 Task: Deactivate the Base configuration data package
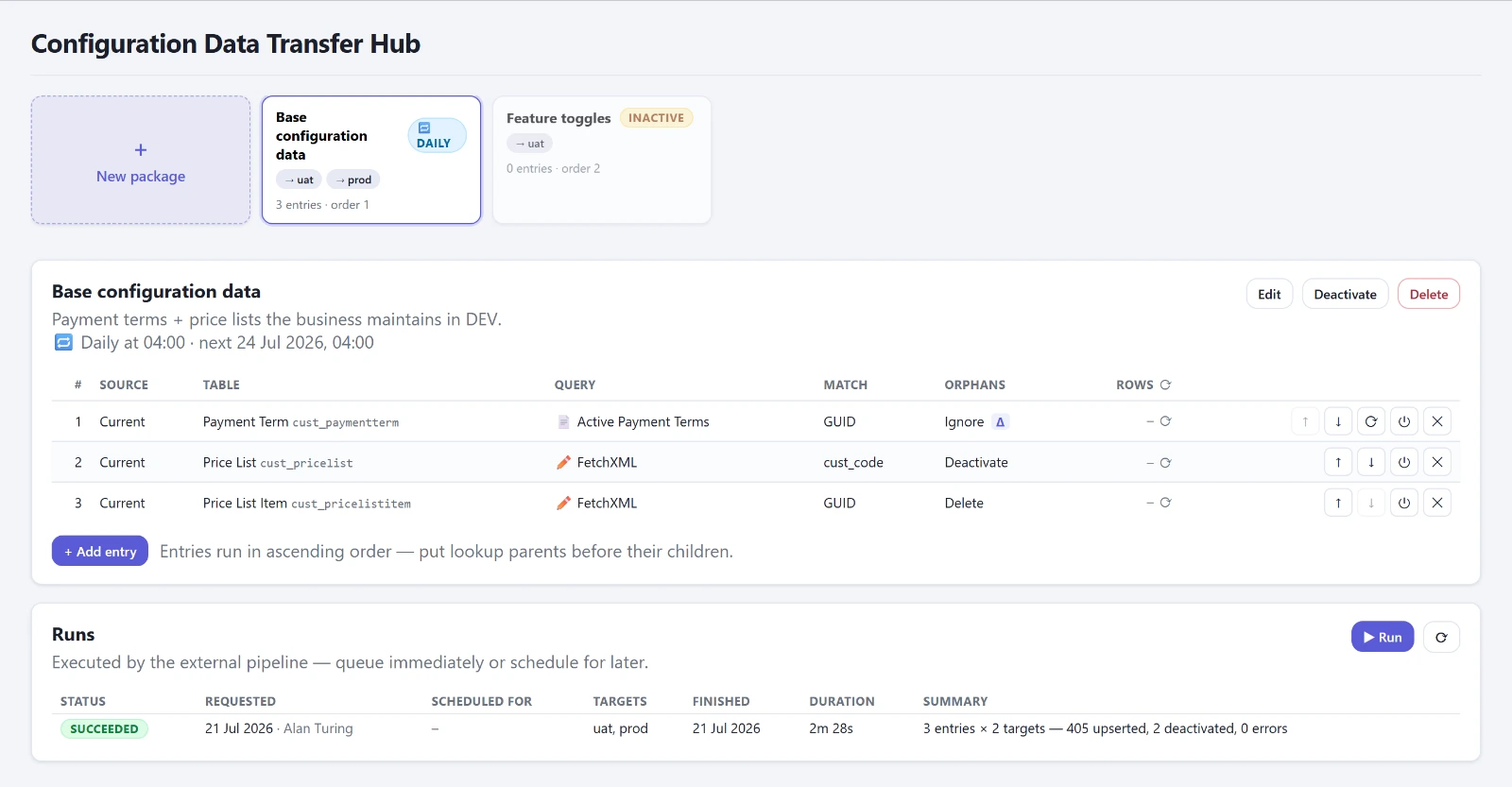[1345, 295]
